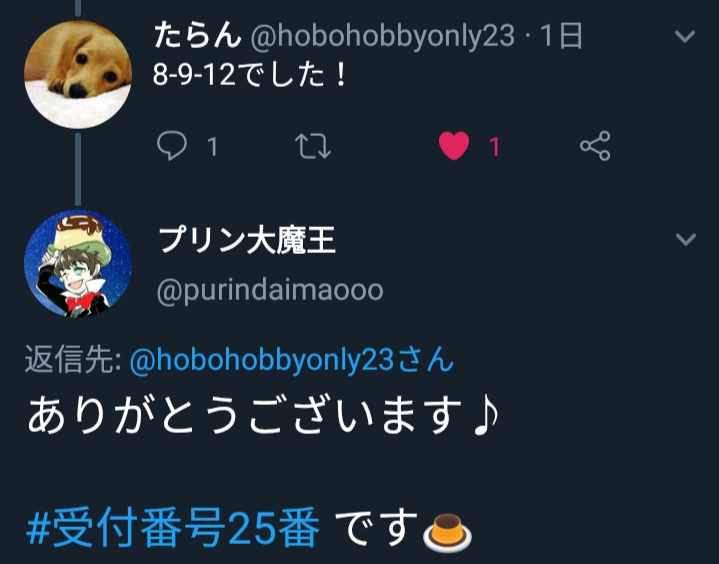Select the 8-9-12でした！ tweet text
The image size is (719, 564).
coord(249,75)
